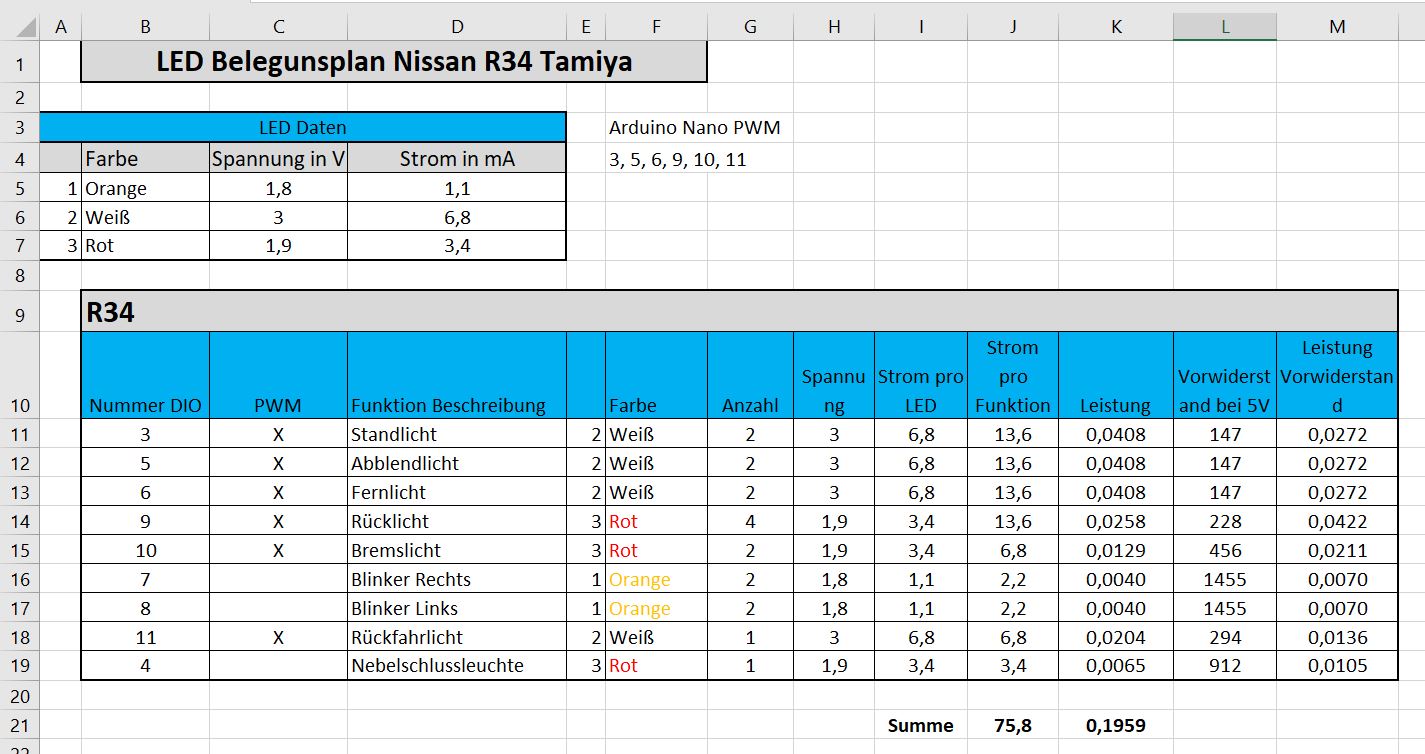Select 'Orange' in the Blinker Links row
Screen dimensions: 1425x754
(x=657, y=608)
